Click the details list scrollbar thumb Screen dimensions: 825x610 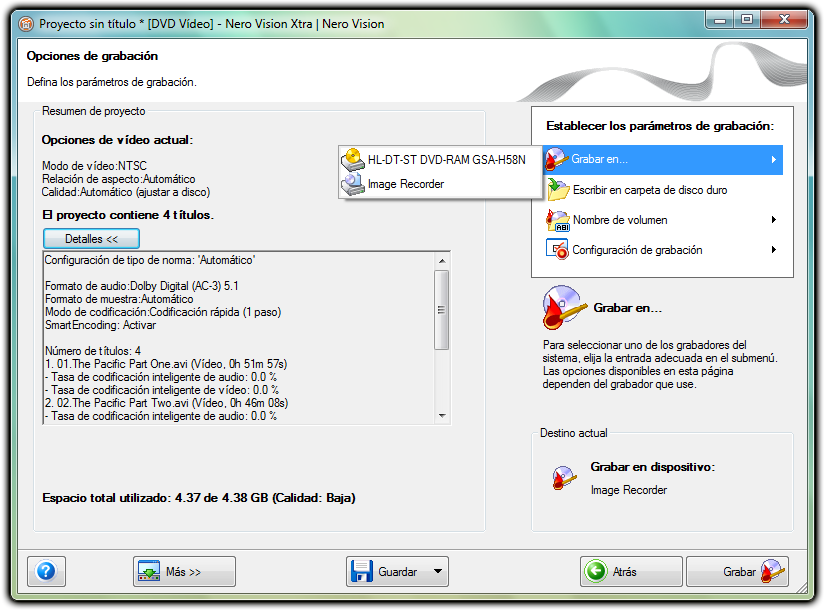pyautogui.click(x=442, y=310)
